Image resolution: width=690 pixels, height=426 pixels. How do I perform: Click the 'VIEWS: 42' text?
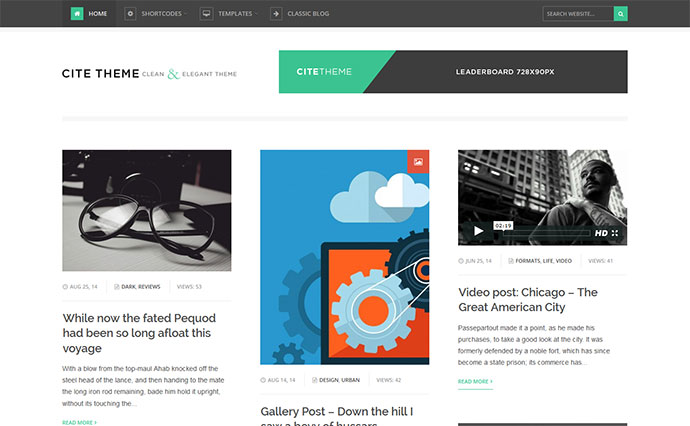[389, 380]
